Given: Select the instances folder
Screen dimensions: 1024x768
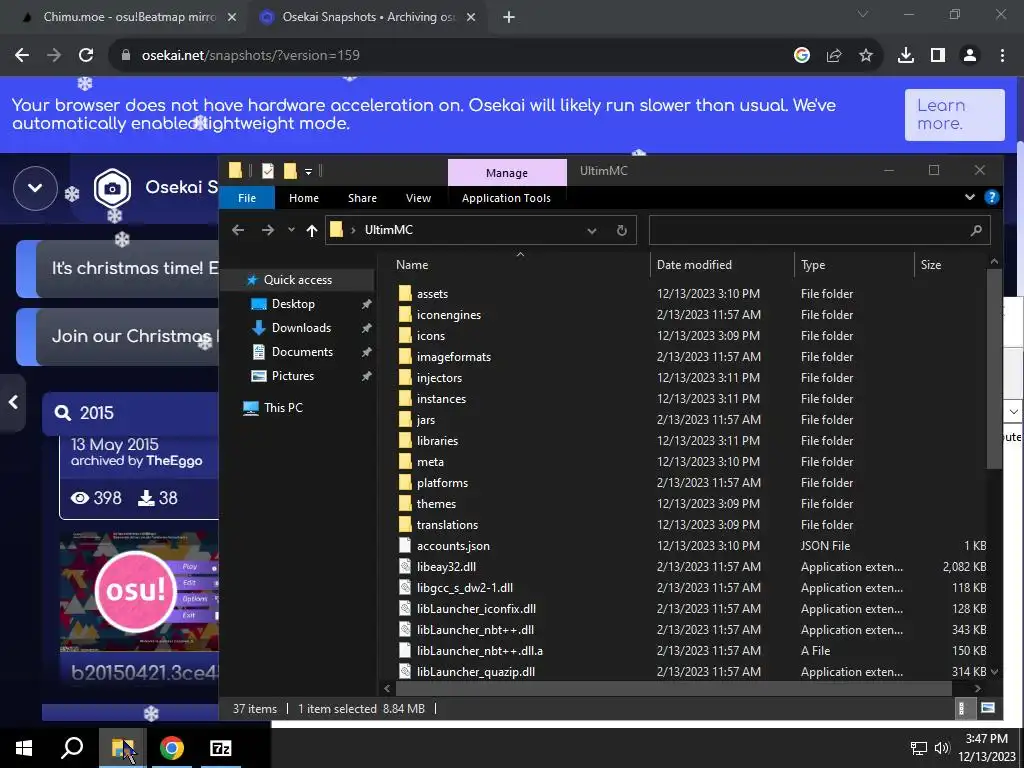Looking at the screenshot, I should (441, 398).
